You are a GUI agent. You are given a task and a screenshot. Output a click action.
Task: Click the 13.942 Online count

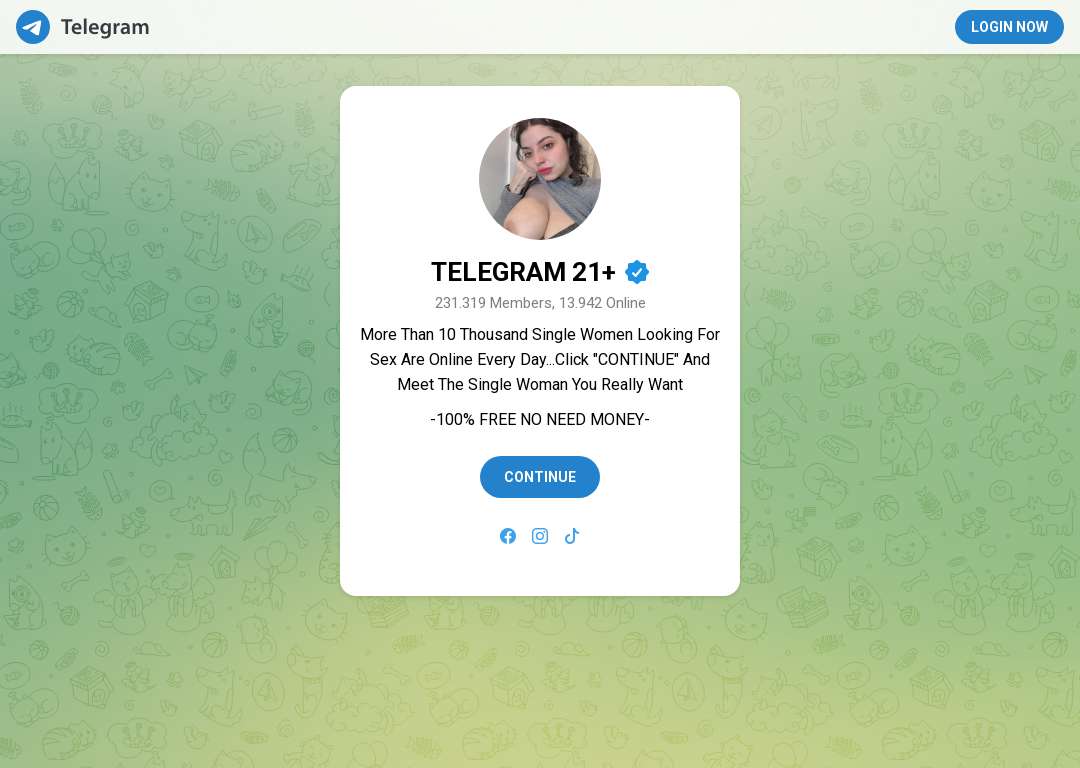pyautogui.click(x=603, y=303)
